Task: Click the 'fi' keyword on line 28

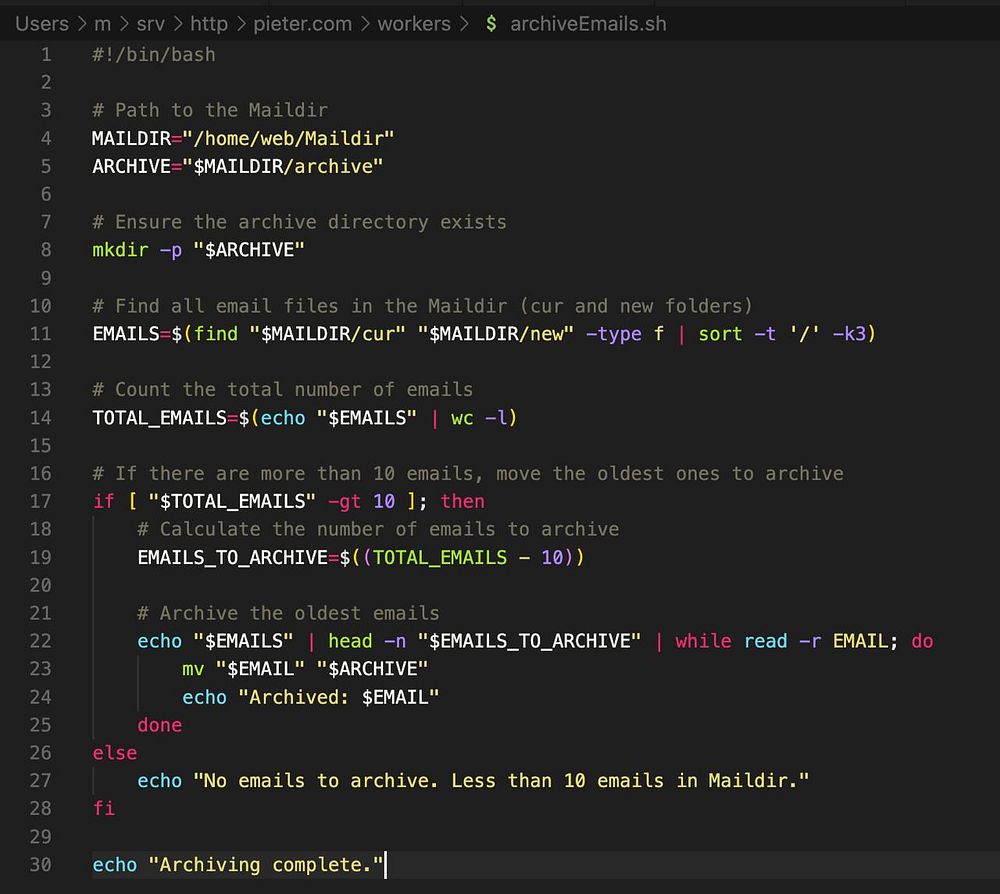Action: tap(103, 809)
